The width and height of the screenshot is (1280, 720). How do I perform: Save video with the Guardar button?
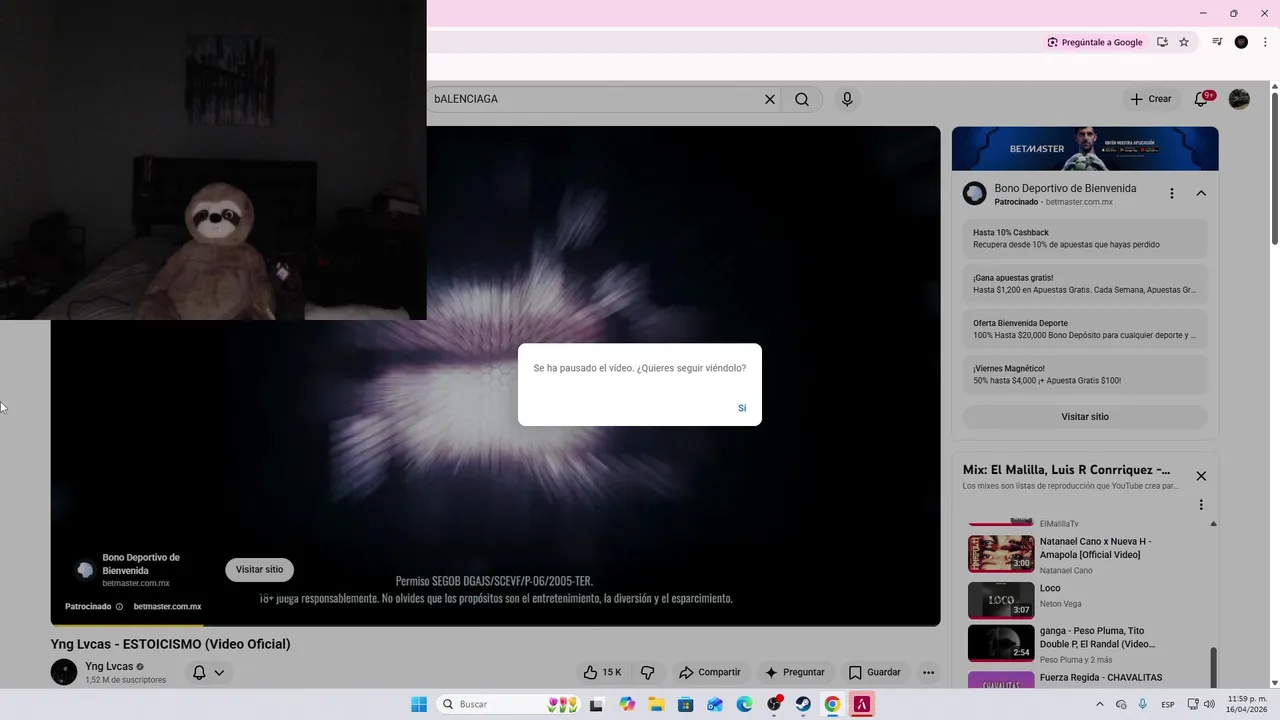click(x=875, y=672)
